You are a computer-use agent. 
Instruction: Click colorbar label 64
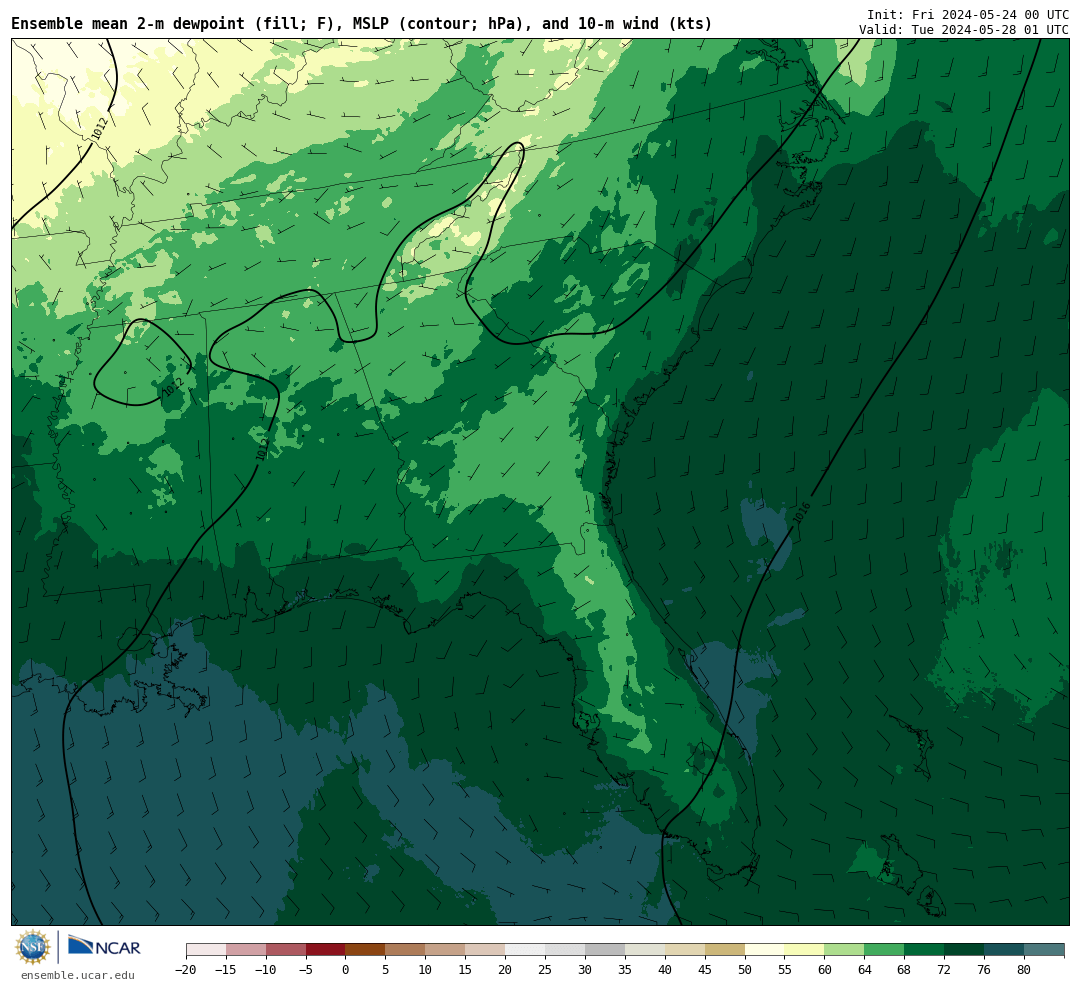864,970
